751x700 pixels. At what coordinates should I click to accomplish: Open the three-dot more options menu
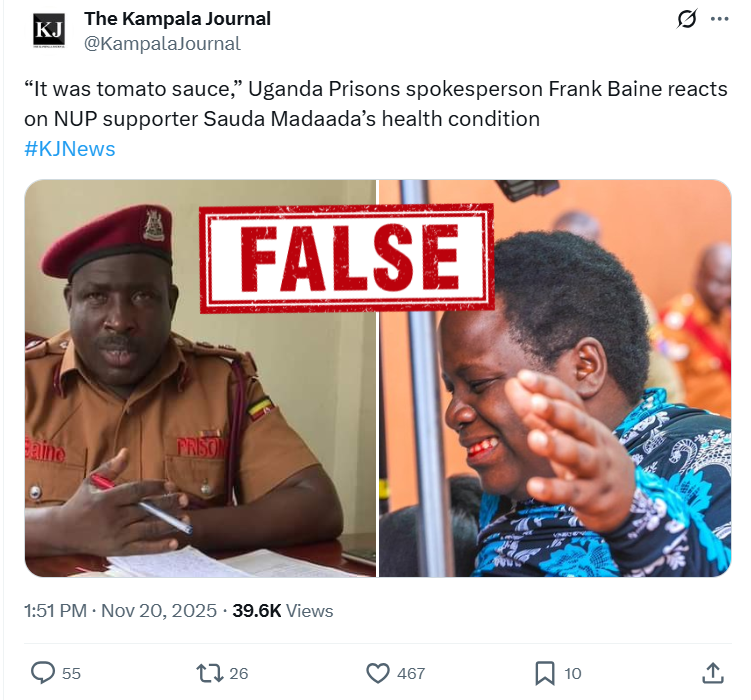pyautogui.click(x=719, y=19)
